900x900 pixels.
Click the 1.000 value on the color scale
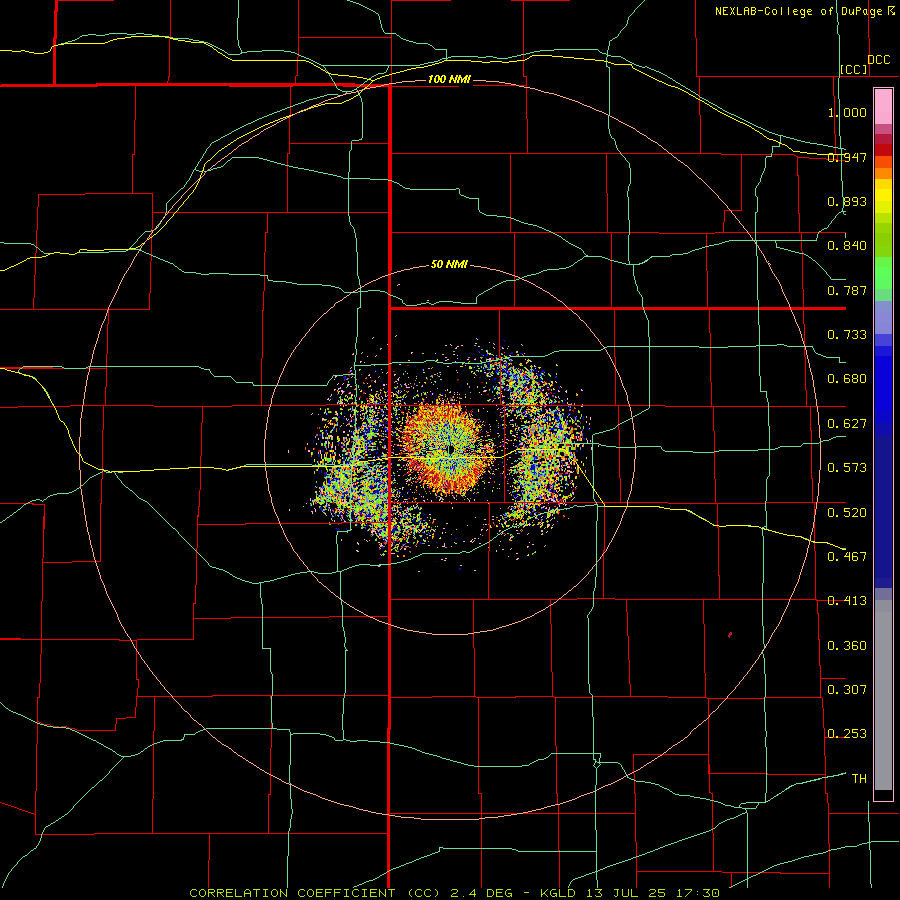point(847,112)
